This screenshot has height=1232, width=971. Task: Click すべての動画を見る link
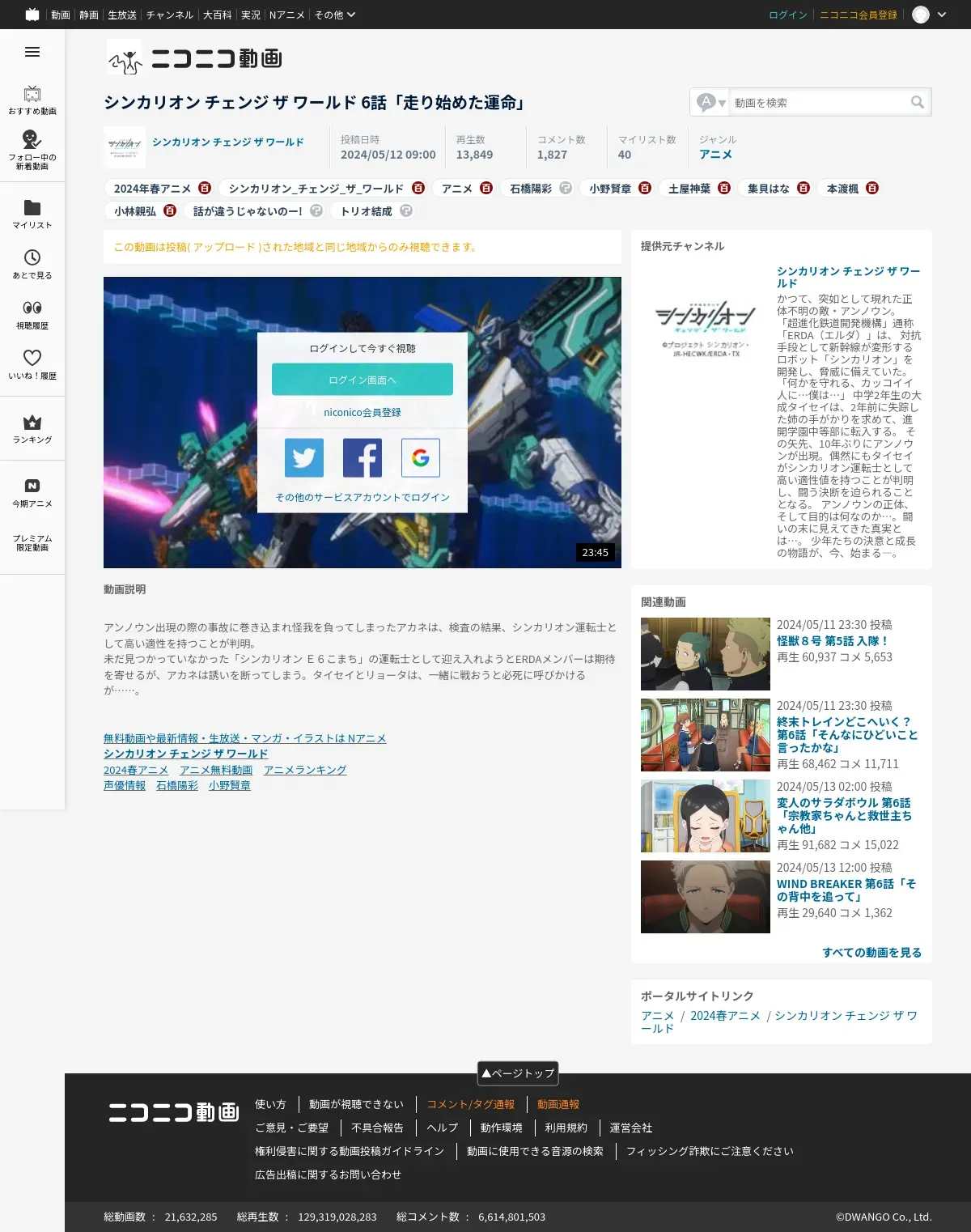click(872, 952)
